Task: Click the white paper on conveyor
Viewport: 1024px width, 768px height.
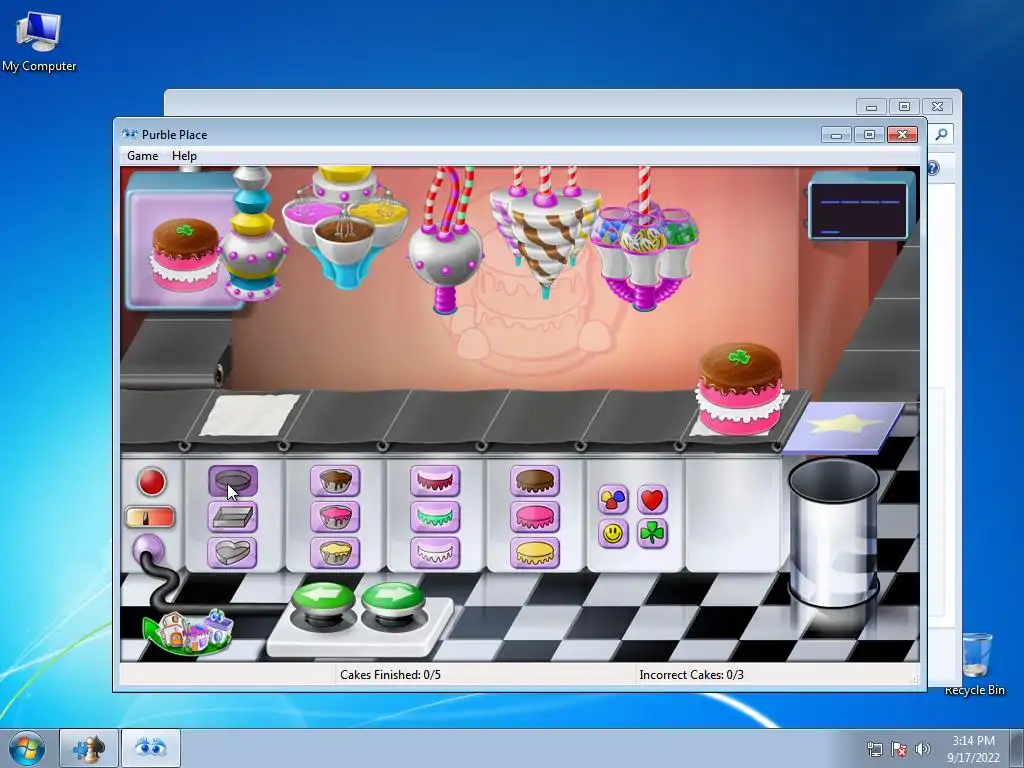Action: (x=249, y=415)
